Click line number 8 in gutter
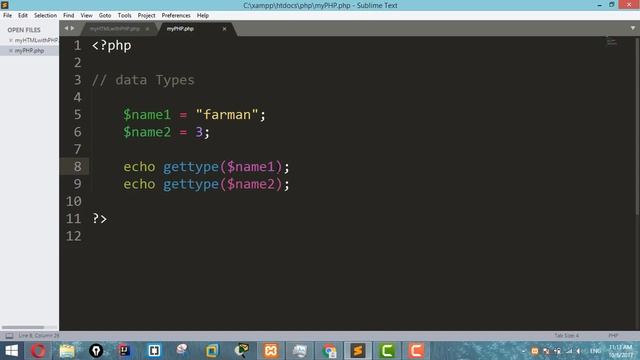640x360 pixels. pyautogui.click(x=78, y=167)
